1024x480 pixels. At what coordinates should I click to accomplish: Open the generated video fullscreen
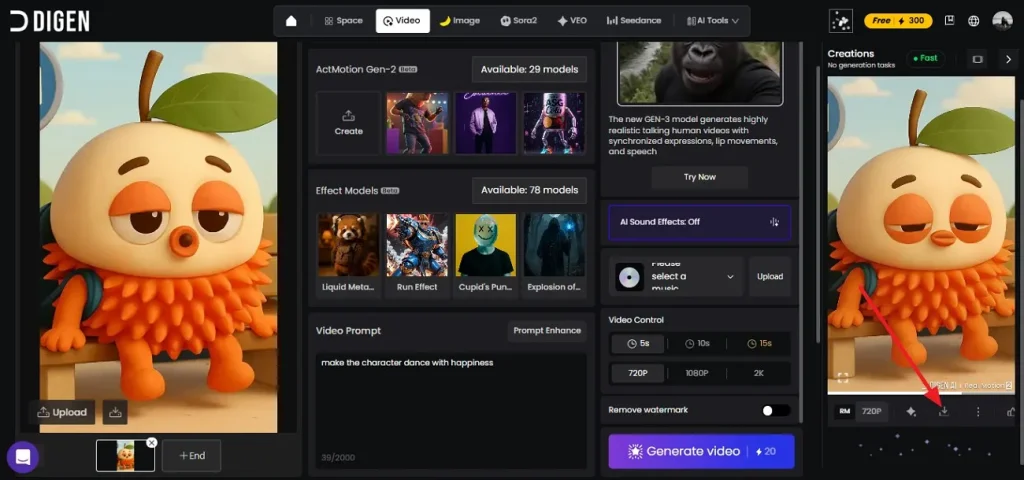[x=843, y=378]
